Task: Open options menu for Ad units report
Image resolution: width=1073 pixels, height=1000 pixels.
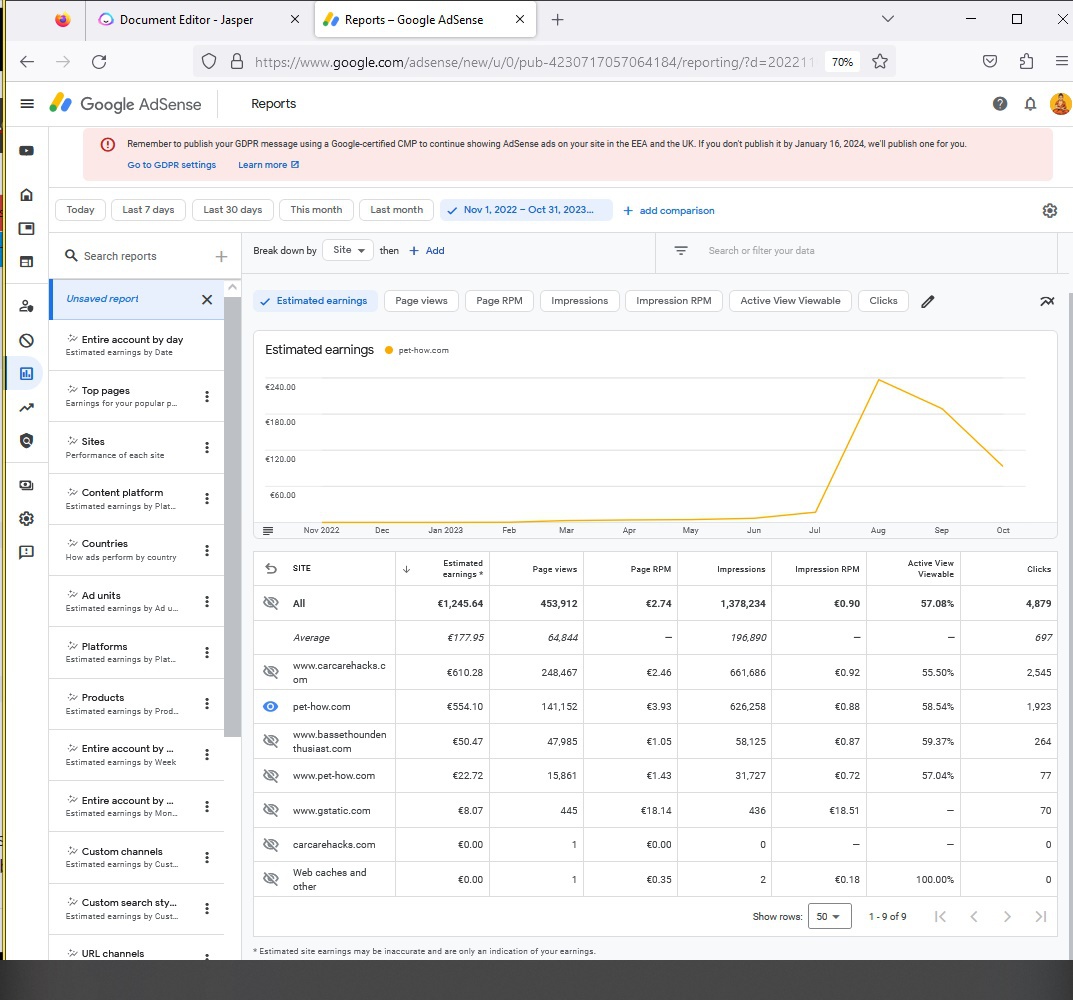Action: pos(207,601)
